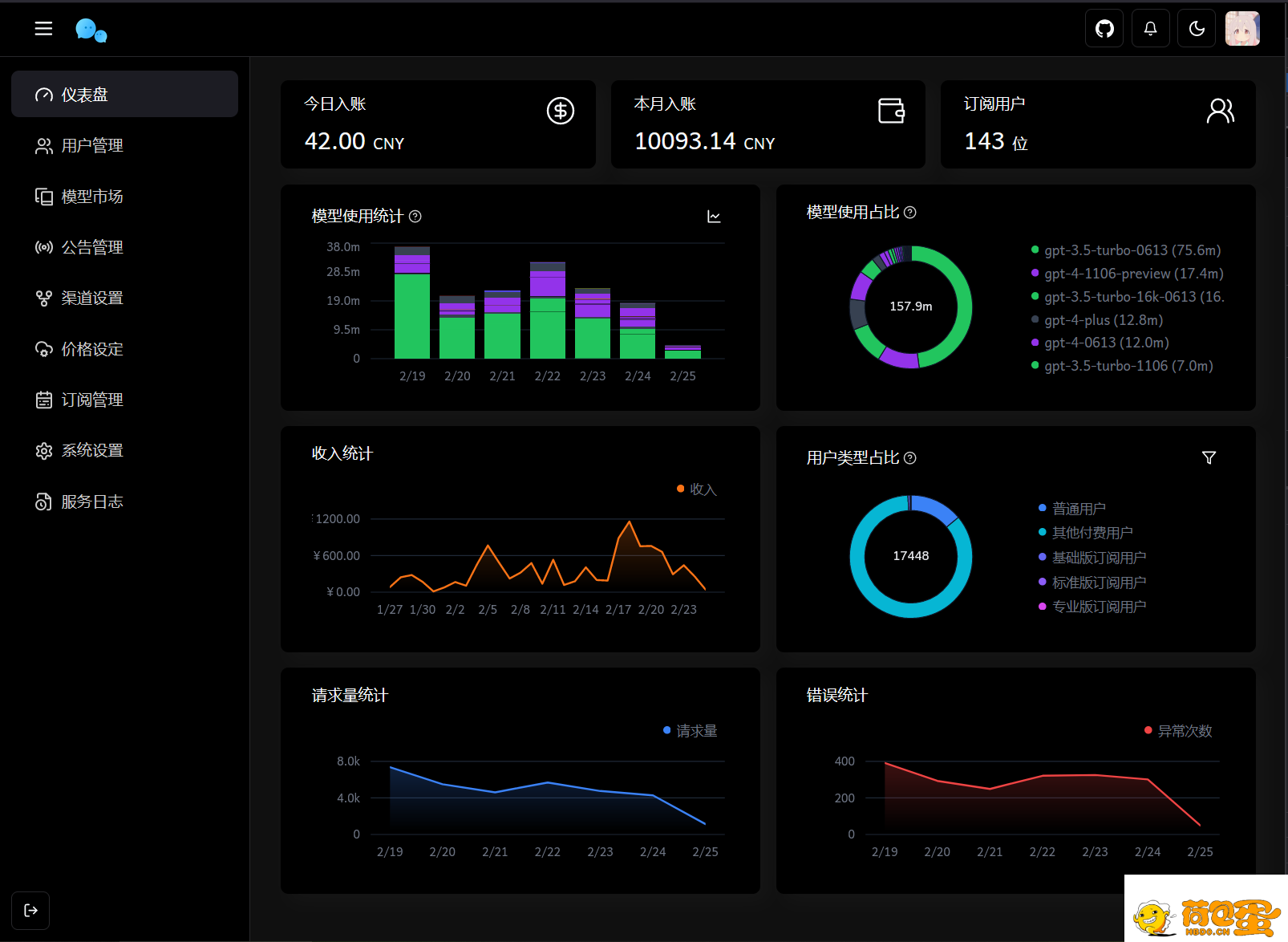Screen dimensions: 1288x942
Task: Click the 17448 user donut center
Action: [911, 556]
